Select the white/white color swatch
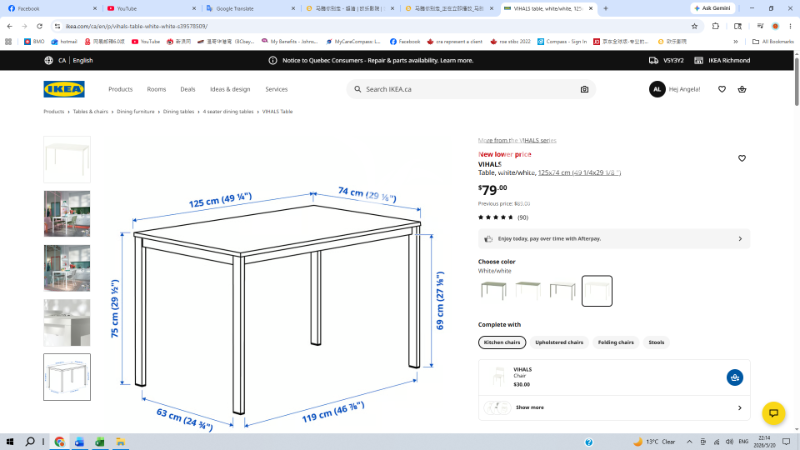 coord(597,291)
